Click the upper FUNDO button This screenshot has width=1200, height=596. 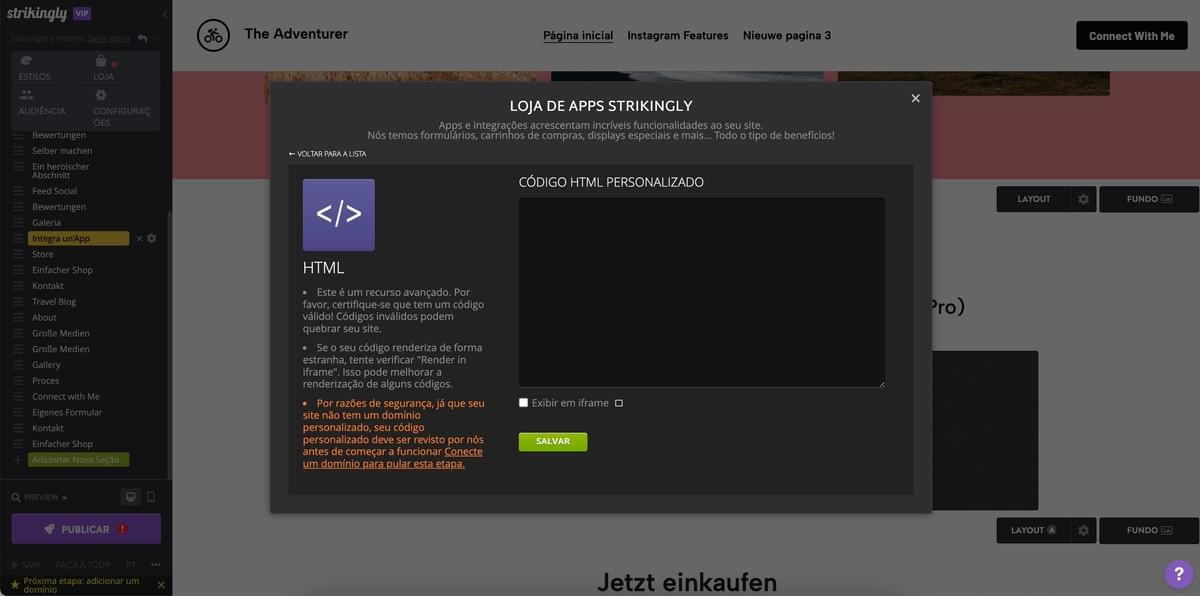1149,199
